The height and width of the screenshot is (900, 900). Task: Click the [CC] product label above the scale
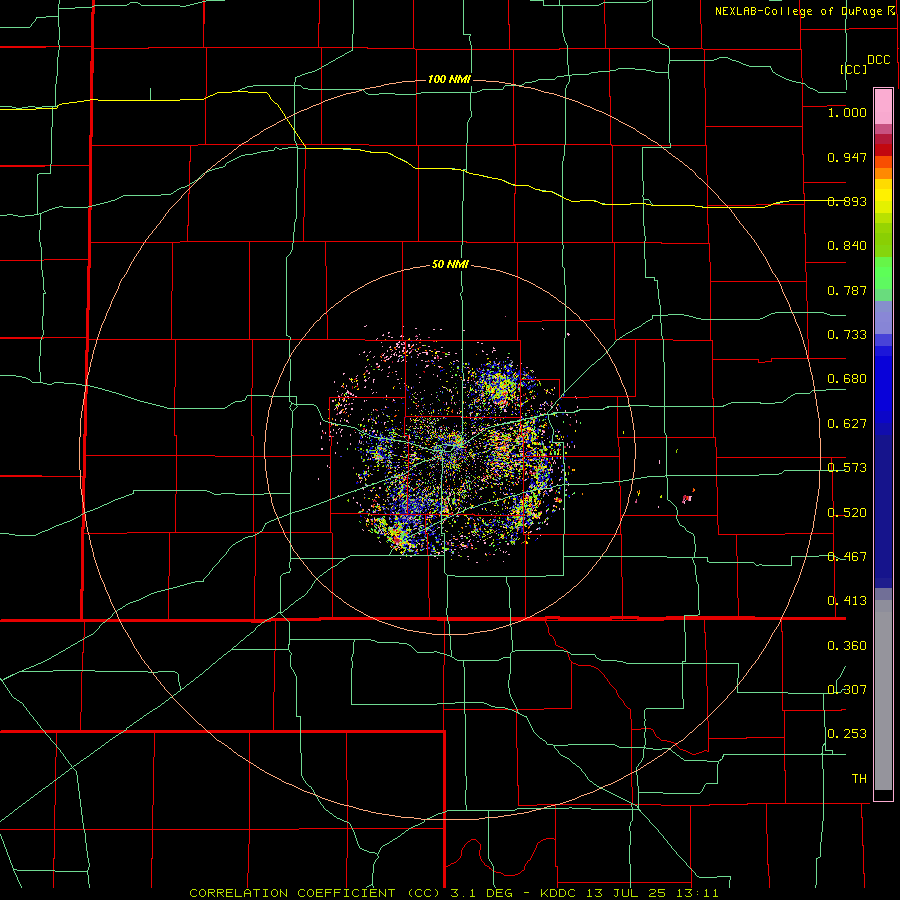click(854, 69)
